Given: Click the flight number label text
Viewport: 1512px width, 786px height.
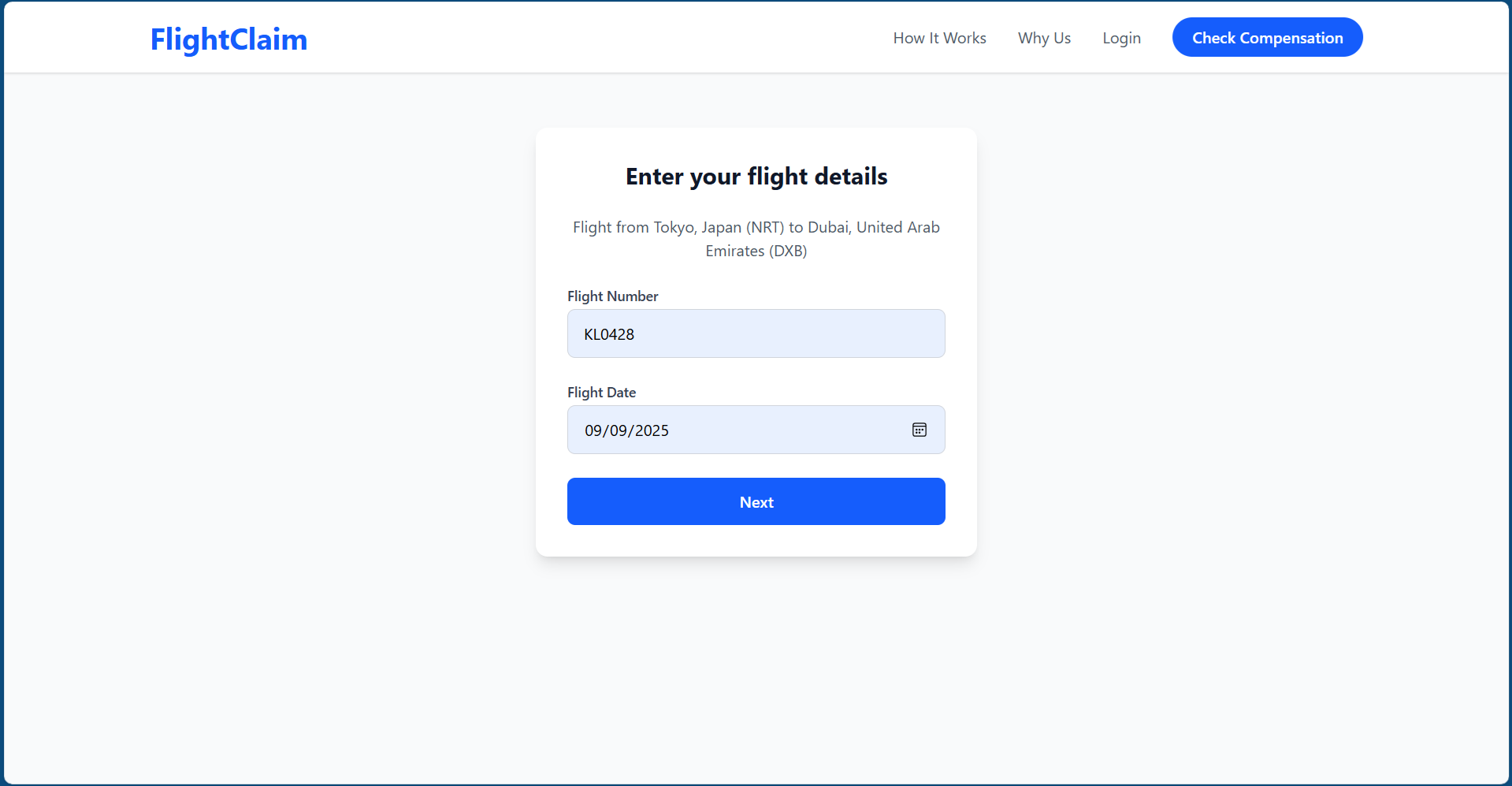Looking at the screenshot, I should click(612, 296).
